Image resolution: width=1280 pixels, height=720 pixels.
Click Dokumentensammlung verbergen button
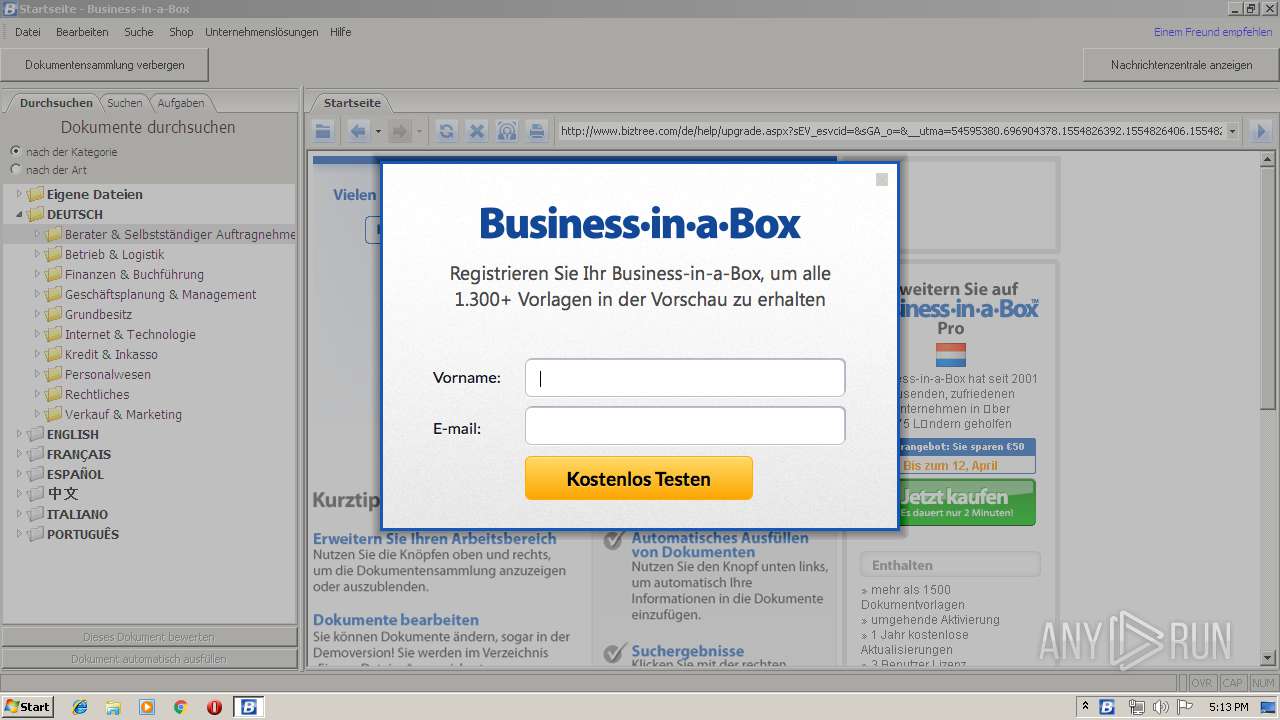[105, 65]
